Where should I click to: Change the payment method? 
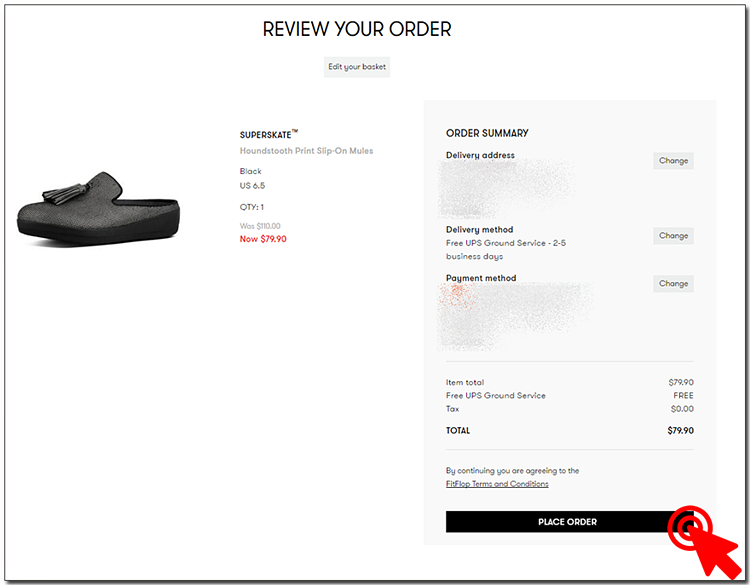(x=673, y=284)
